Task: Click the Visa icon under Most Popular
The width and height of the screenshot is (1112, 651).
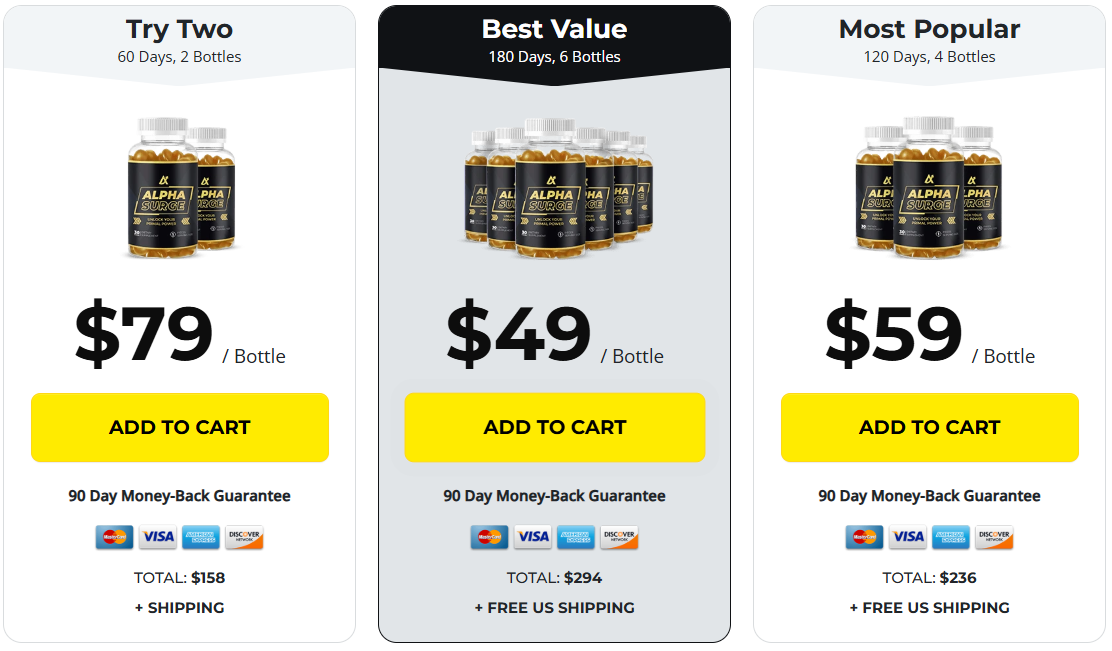Action: [908, 538]
